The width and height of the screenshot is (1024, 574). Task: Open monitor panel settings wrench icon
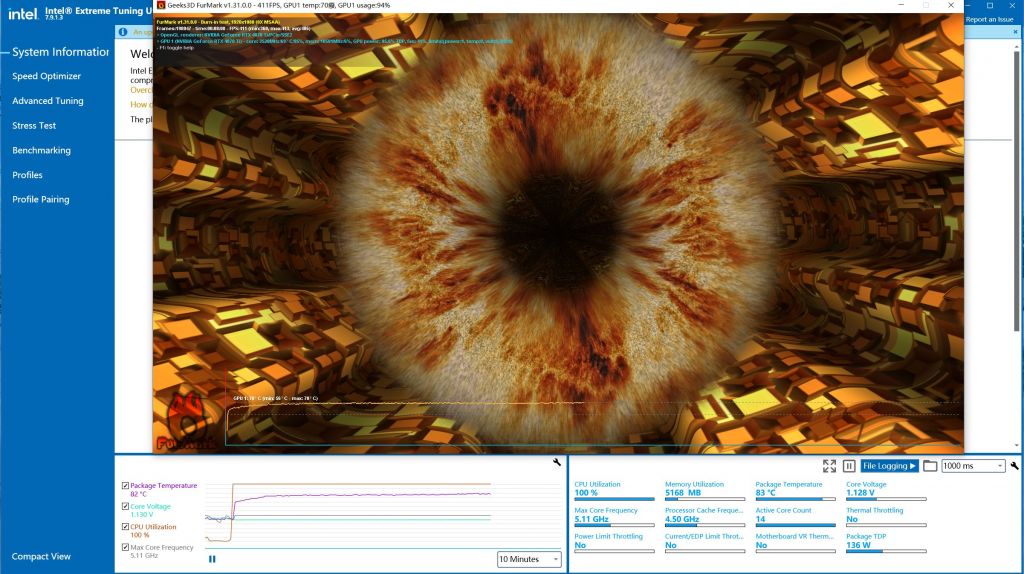coord(1014,466)
